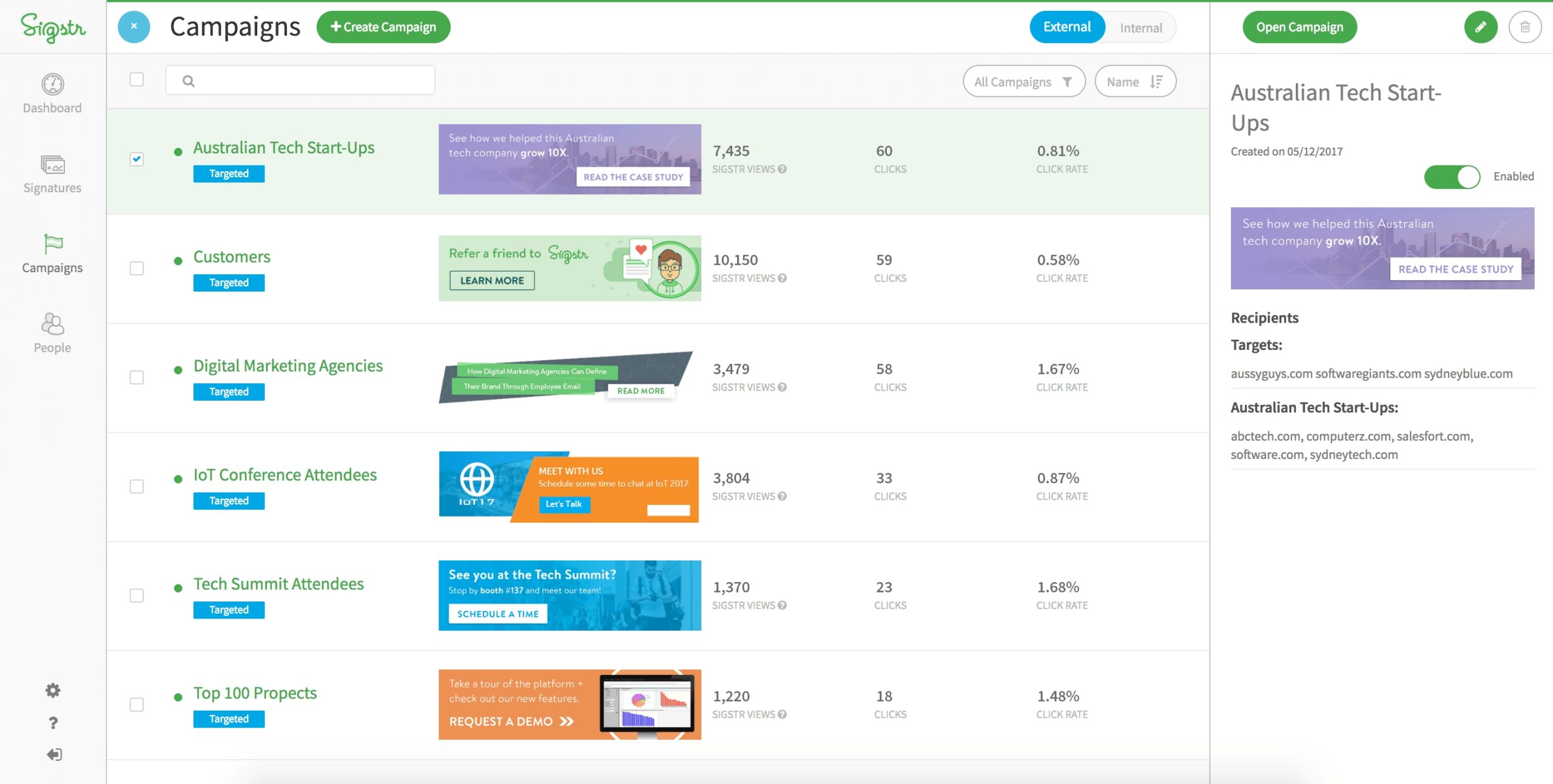Click the sort order icon next to Name
Screen dimensions: 1553x784
tap(1156, 82)
